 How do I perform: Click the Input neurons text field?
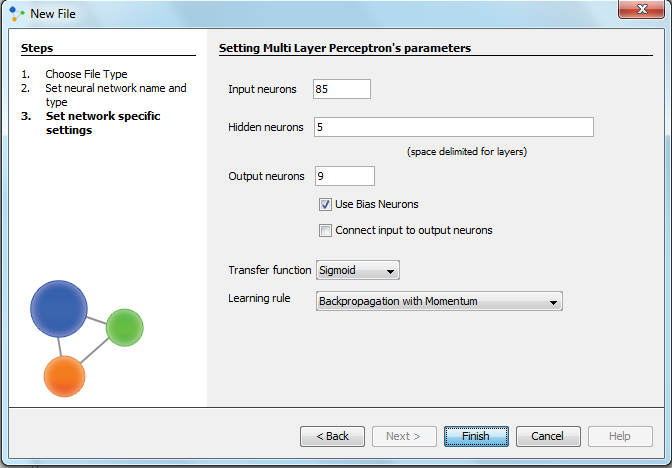342,89
